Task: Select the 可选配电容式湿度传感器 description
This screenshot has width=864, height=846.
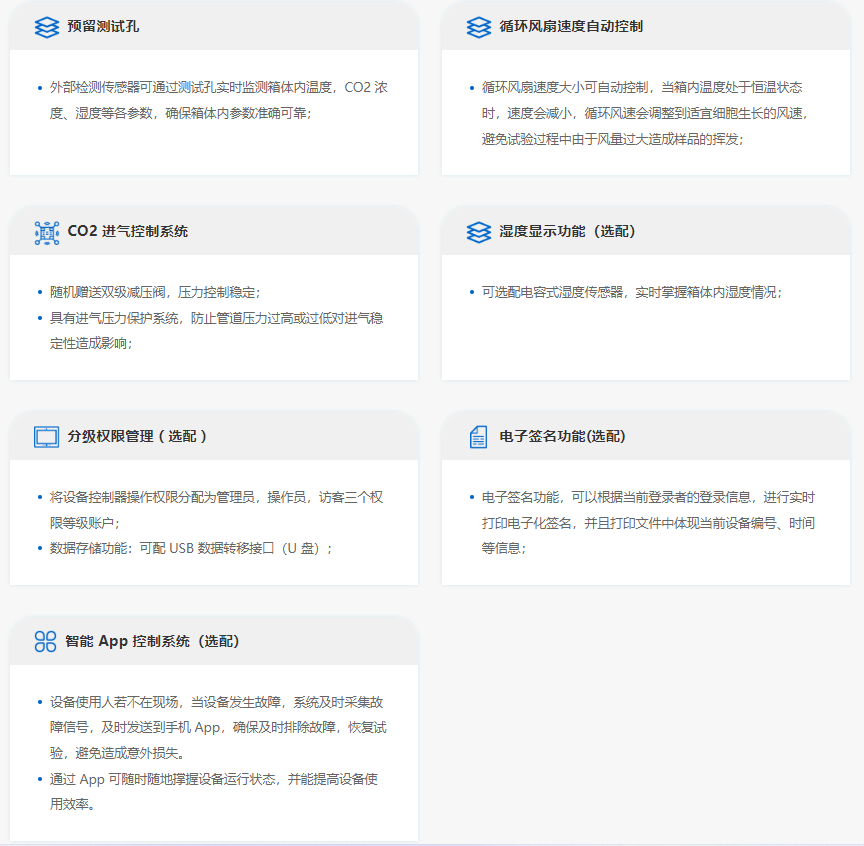Action: point(631,293)
